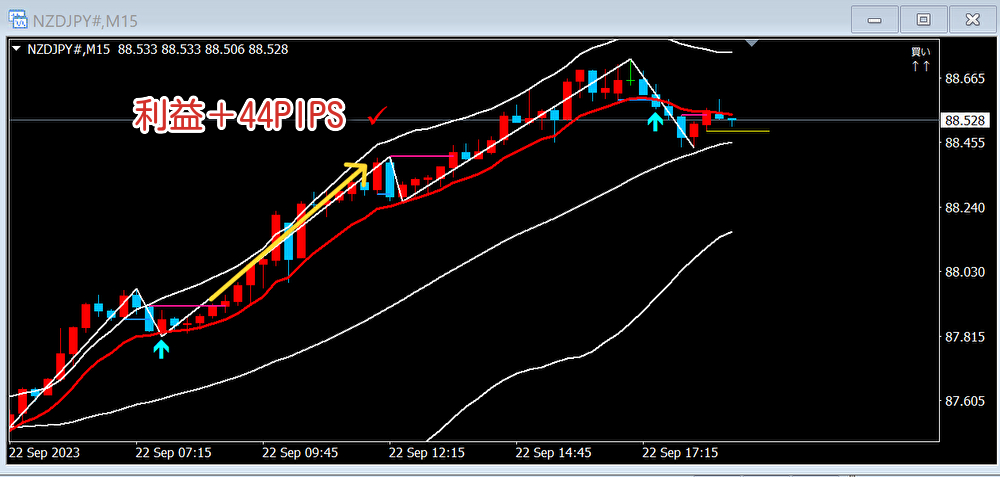Click the 22 Sep 12:15 time label
Screen dimensions: 1000x477
[427, 453]
